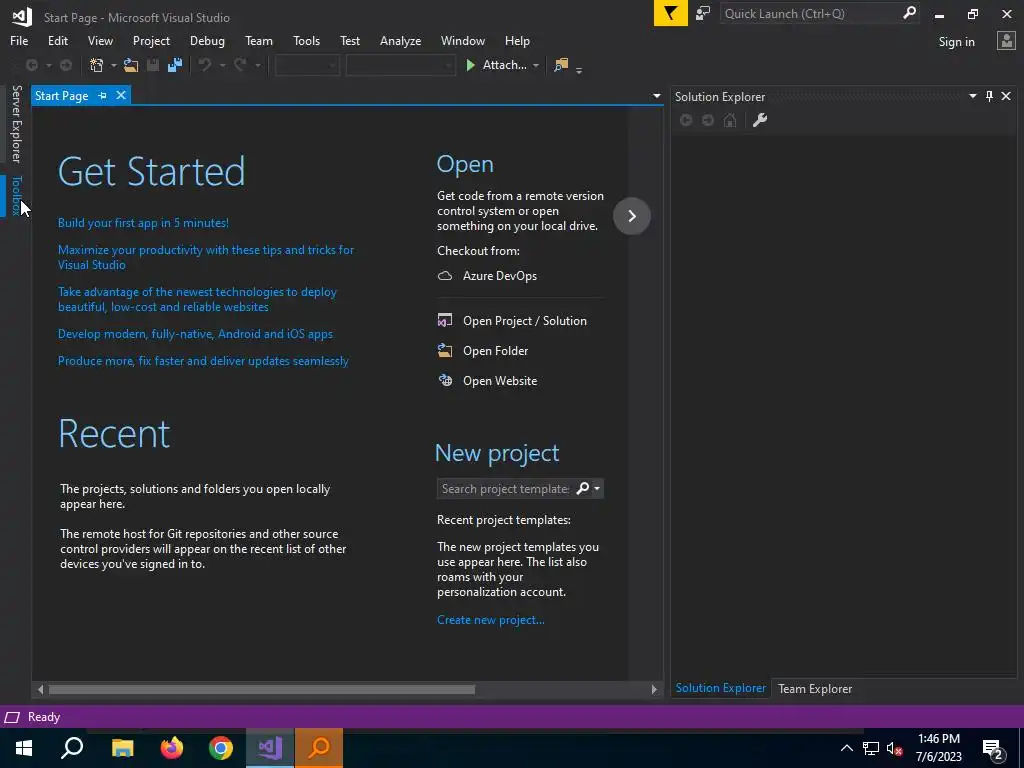Expand the dropdown arrow beside Attach
Image resolution: width=1024 pixels, height=768 pixels.
(536, 65)
